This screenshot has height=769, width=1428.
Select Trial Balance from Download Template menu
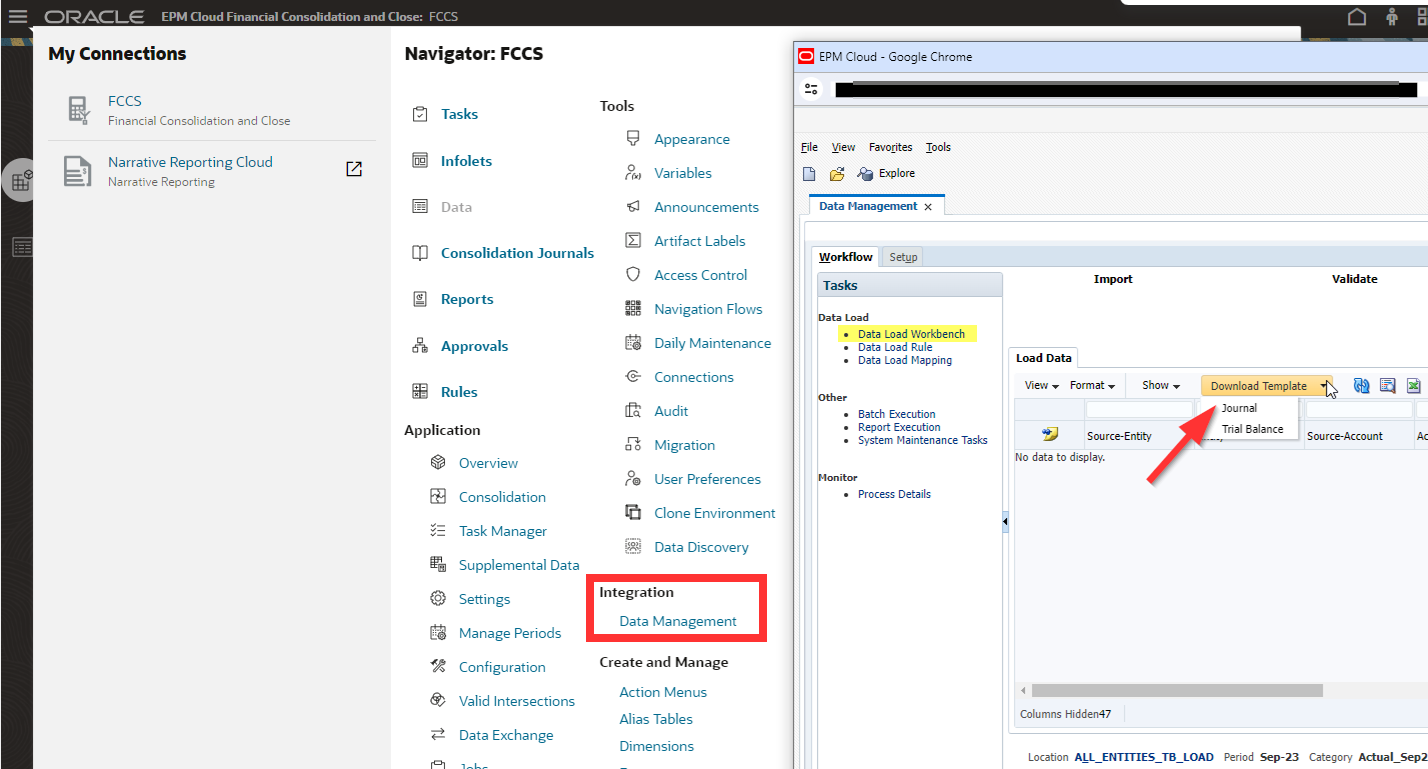pos(1252,429)
